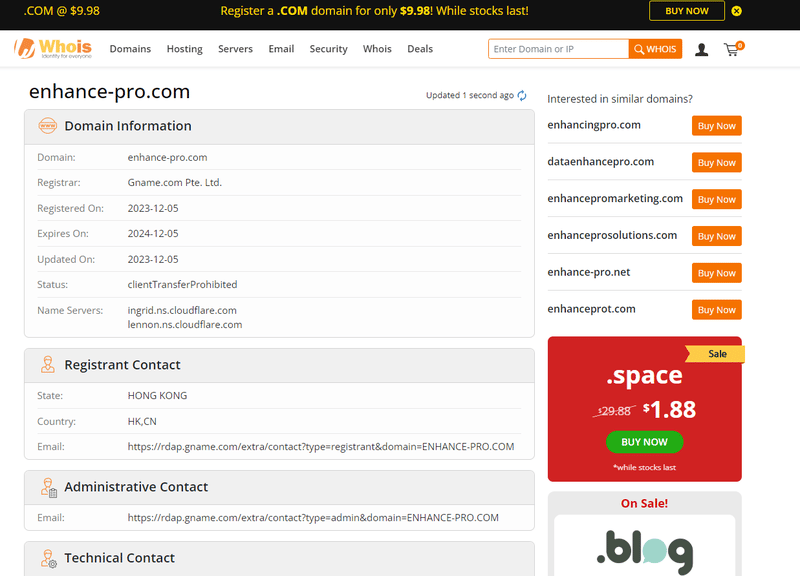Open the shopping cart icon

[733, 49]
